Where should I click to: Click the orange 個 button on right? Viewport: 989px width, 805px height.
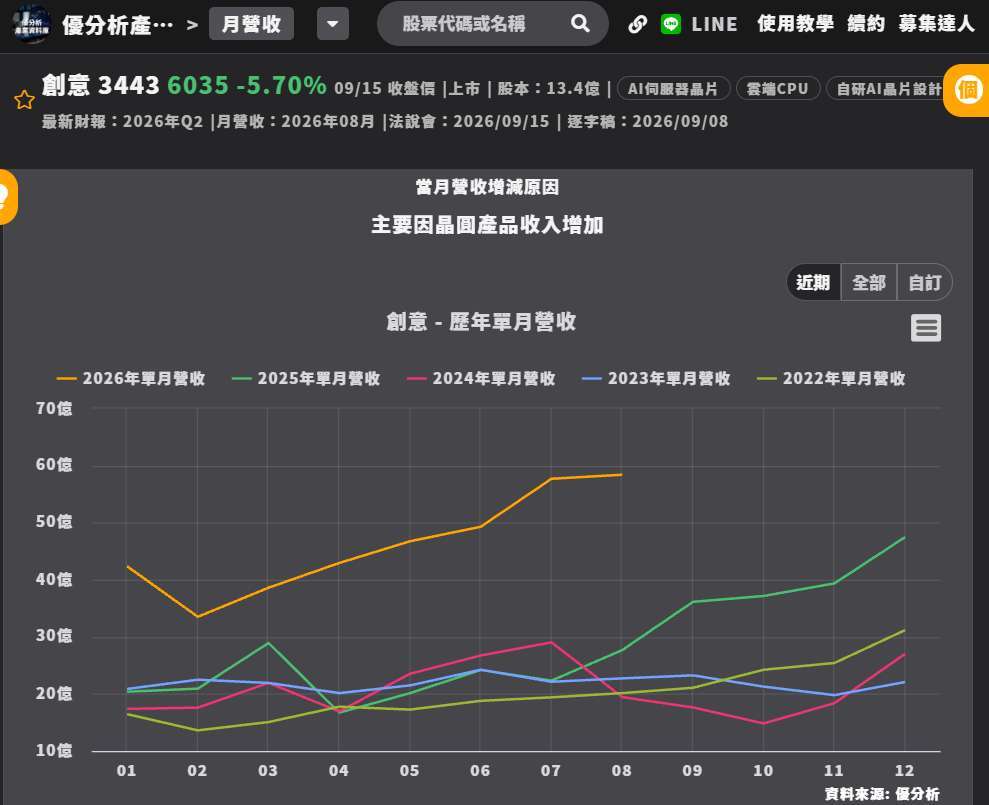coord(968,90)
